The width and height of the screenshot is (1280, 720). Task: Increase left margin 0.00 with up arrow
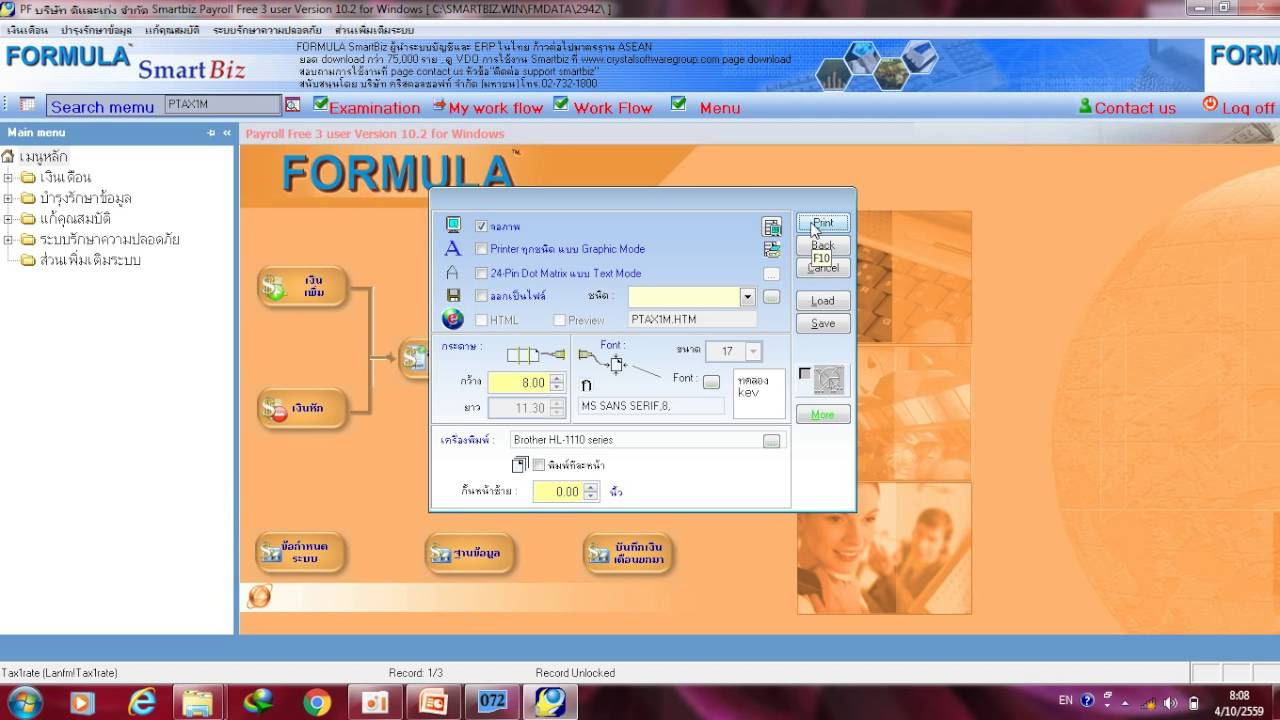591,487
